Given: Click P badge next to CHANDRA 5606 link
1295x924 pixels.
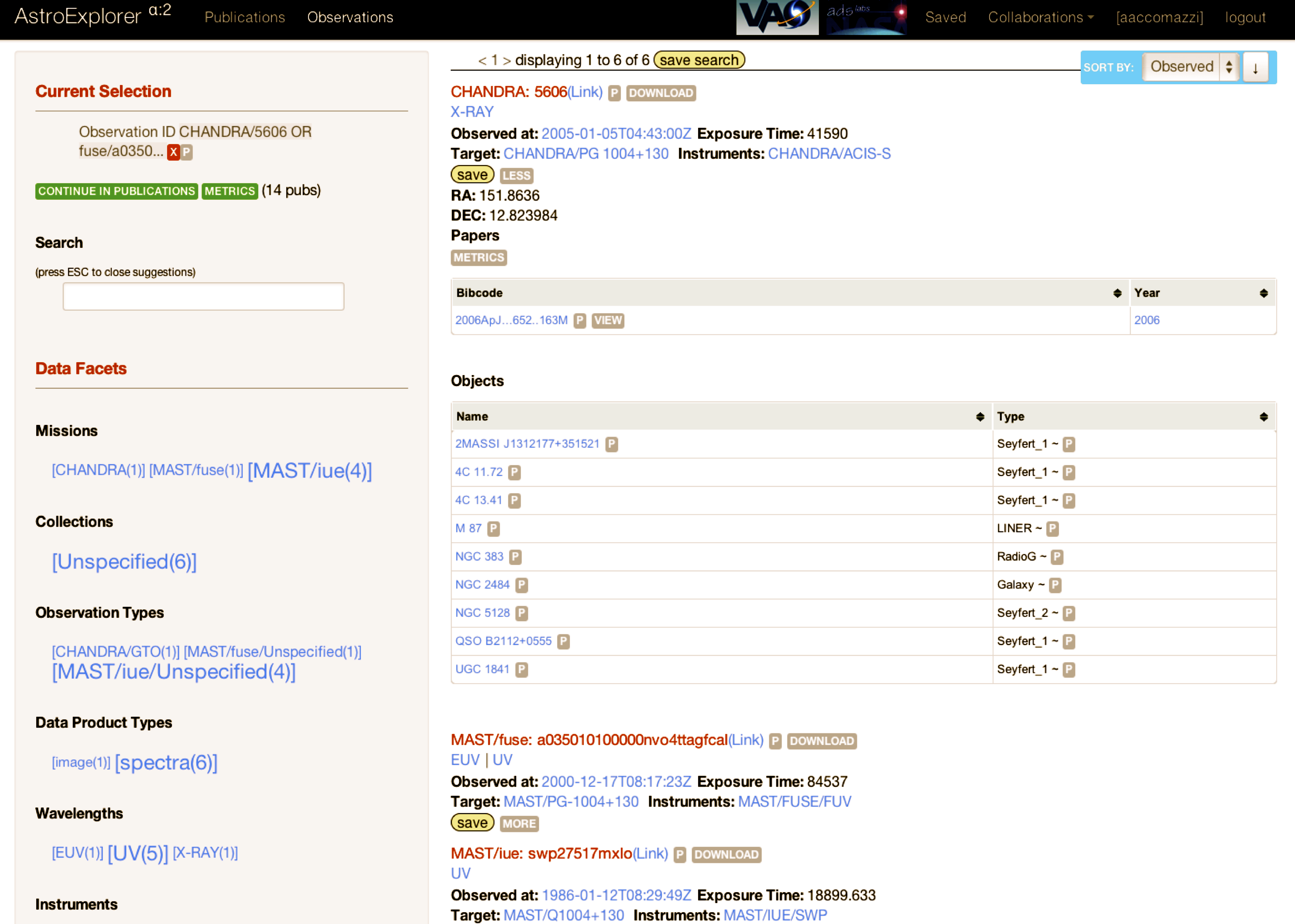Looking at the screenshot, I should point(614,93).
